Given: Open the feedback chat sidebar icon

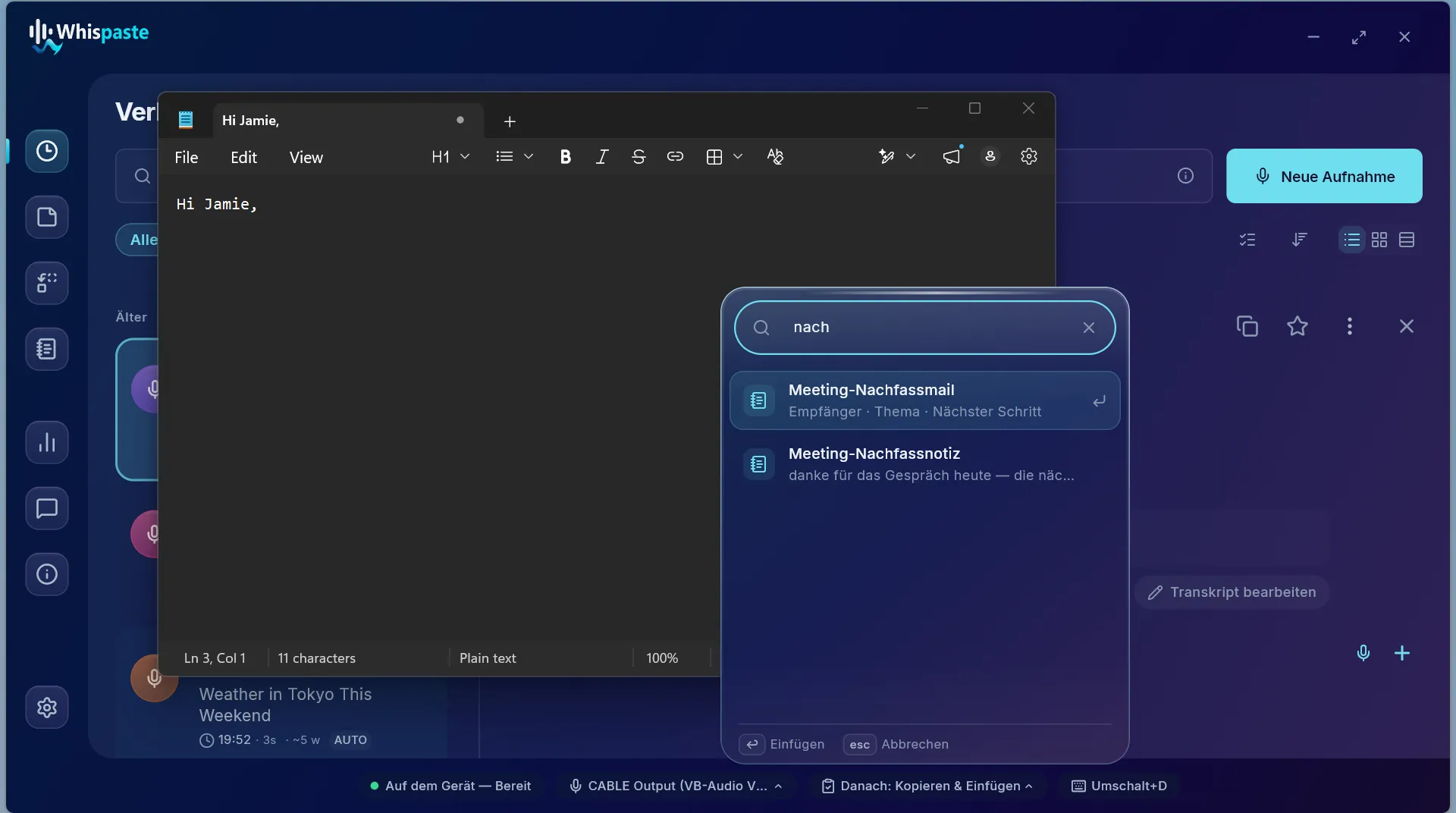Looking at the screenshot, I should (x=47, y=508).
